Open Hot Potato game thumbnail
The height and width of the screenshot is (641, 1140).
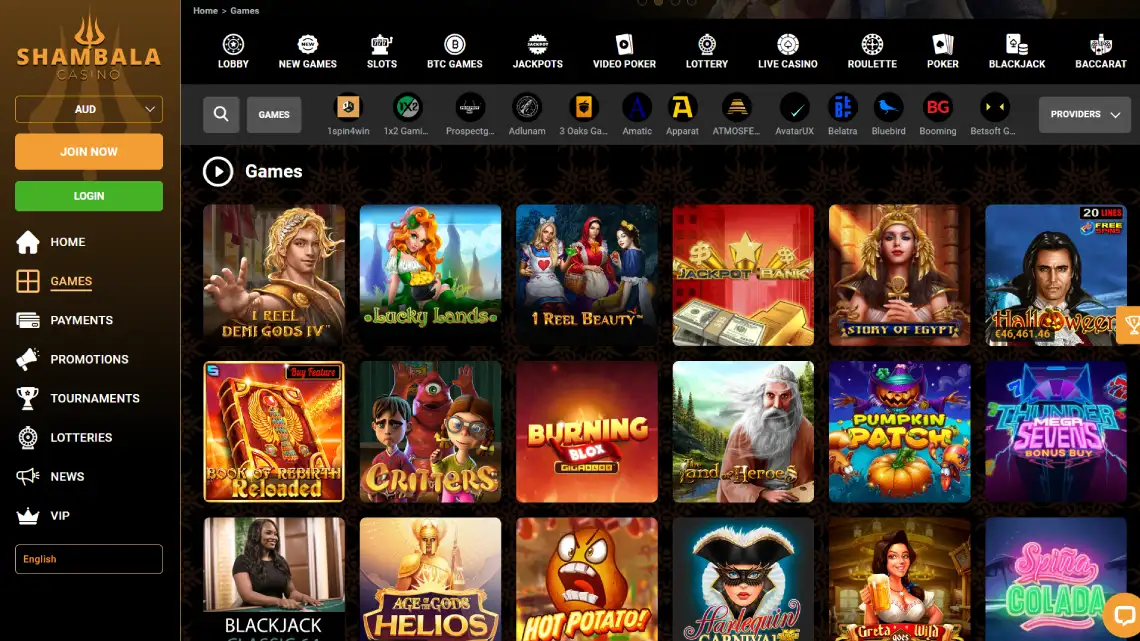pyautogui.click(x=587, y=579)
